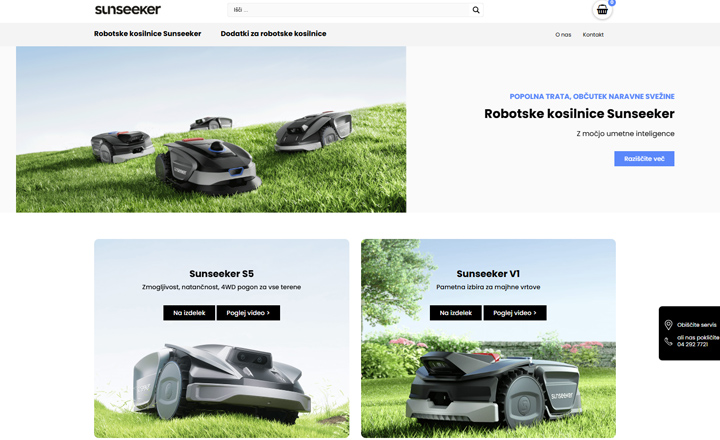Click the Robotske kosilnice Sunseeker hero heading
Screen dimensions: 720x440
coord(579,114)
